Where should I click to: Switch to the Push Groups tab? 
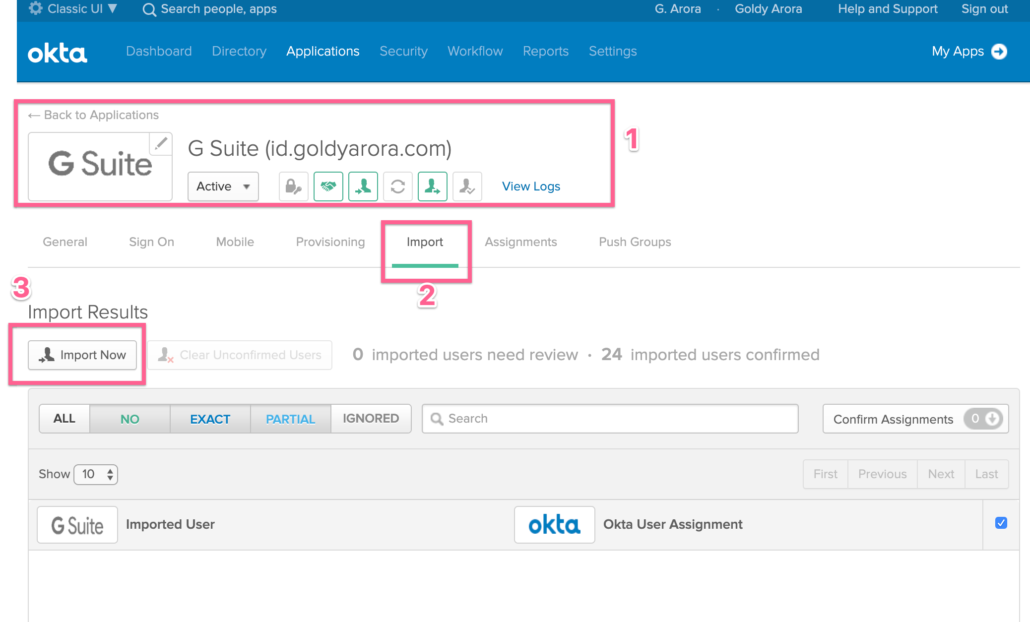pos(635,242)
